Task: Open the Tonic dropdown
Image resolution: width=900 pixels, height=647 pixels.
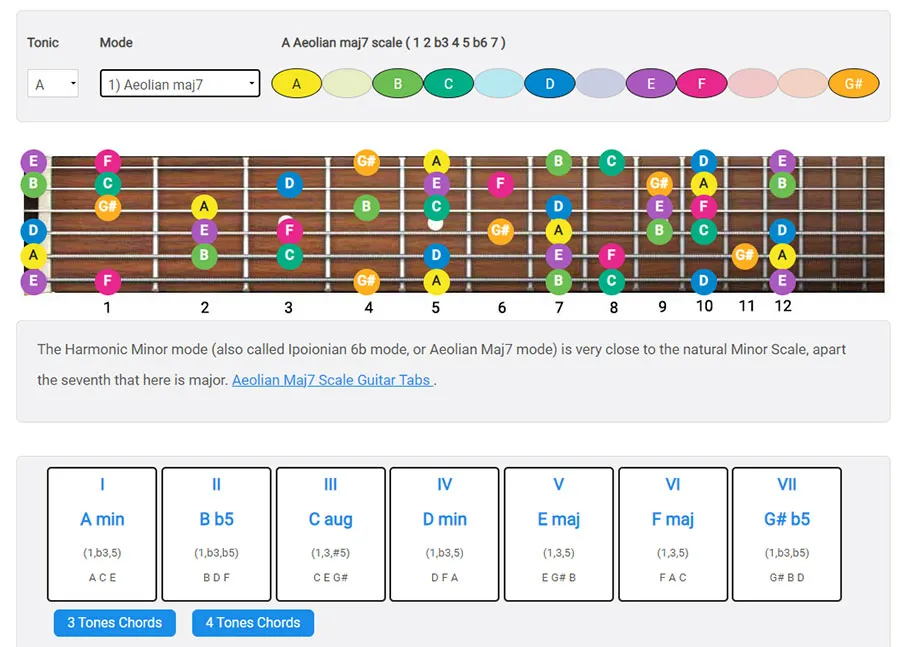Action: click(53, 84)
